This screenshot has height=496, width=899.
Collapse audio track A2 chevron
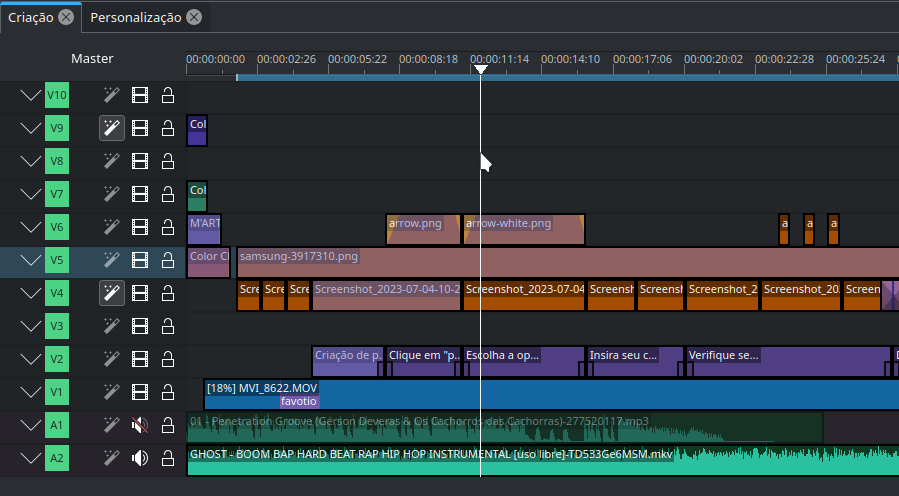coord(31,459)
